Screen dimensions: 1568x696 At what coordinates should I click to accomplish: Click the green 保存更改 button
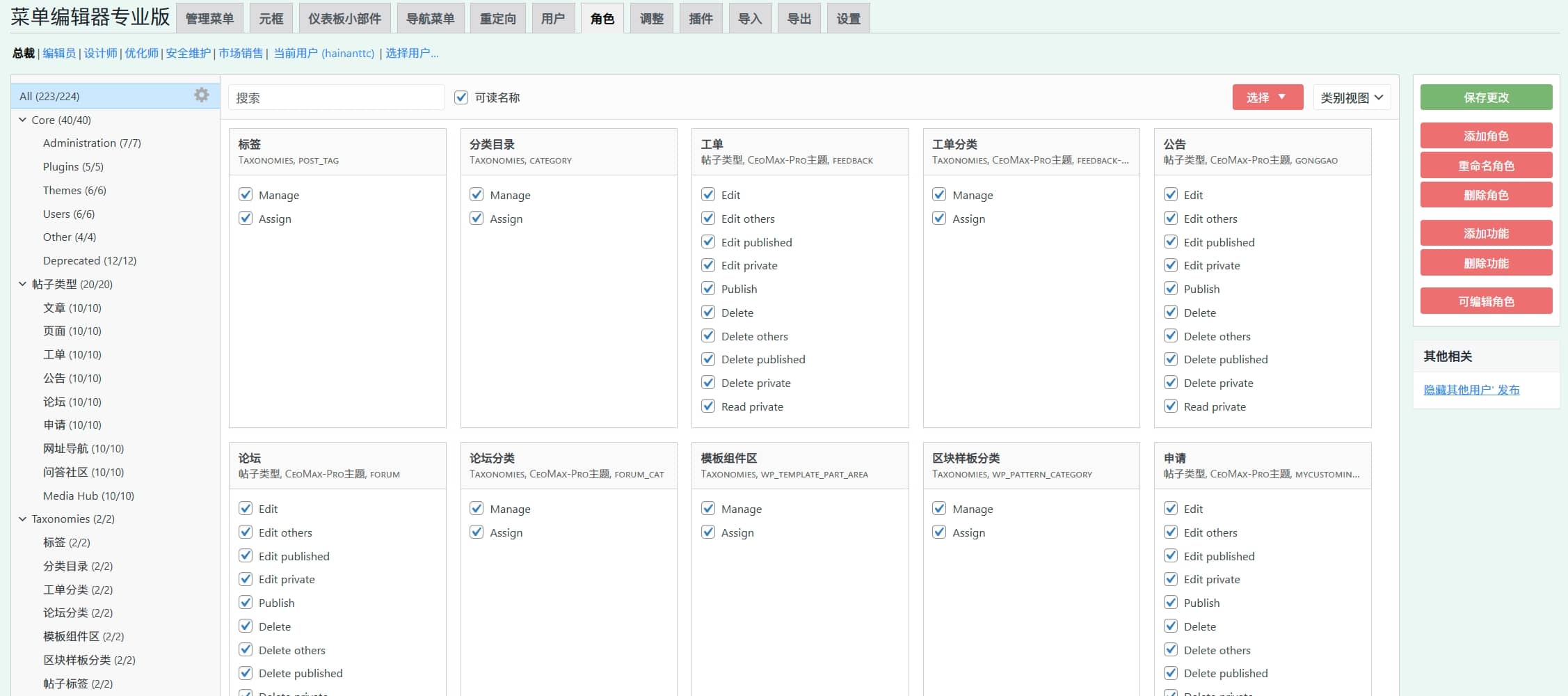(1486, 97)
